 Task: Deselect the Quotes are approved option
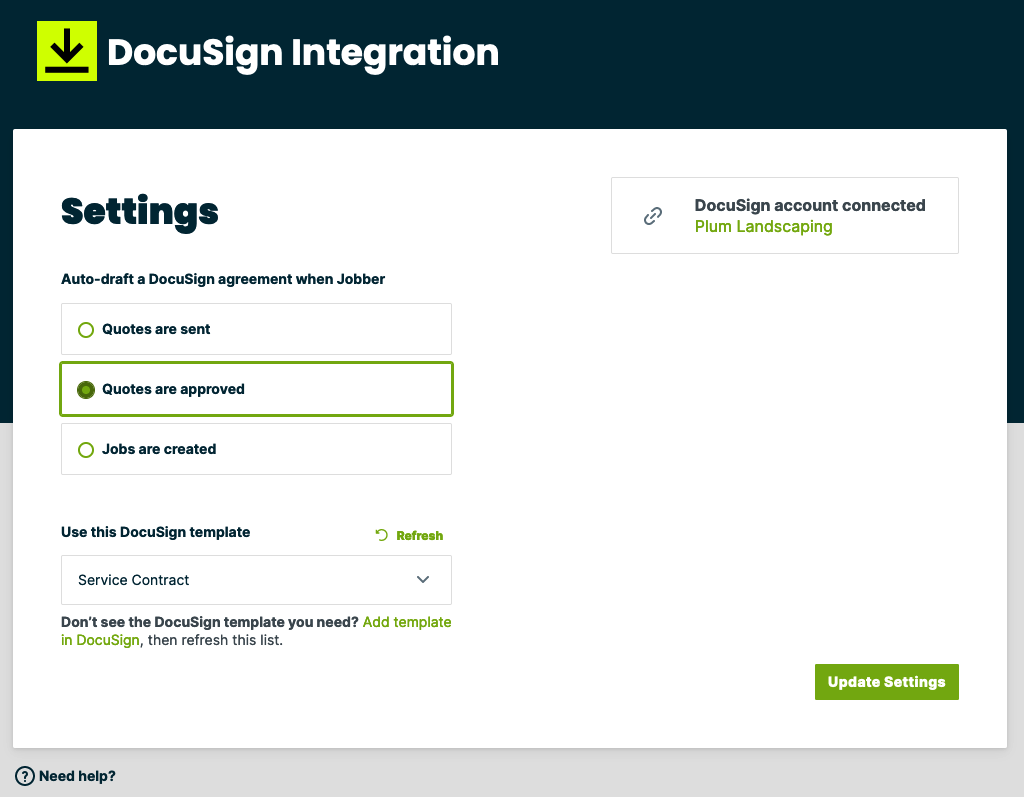tap(256, 389)
